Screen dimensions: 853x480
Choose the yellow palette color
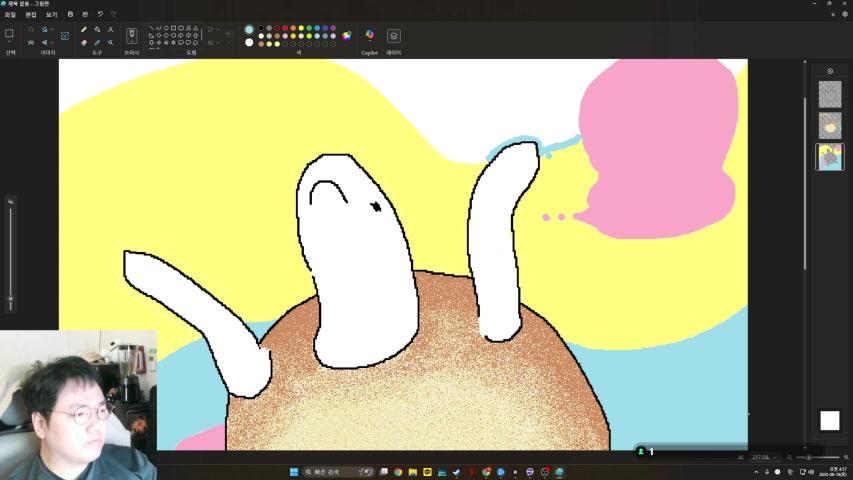(301, 28)
